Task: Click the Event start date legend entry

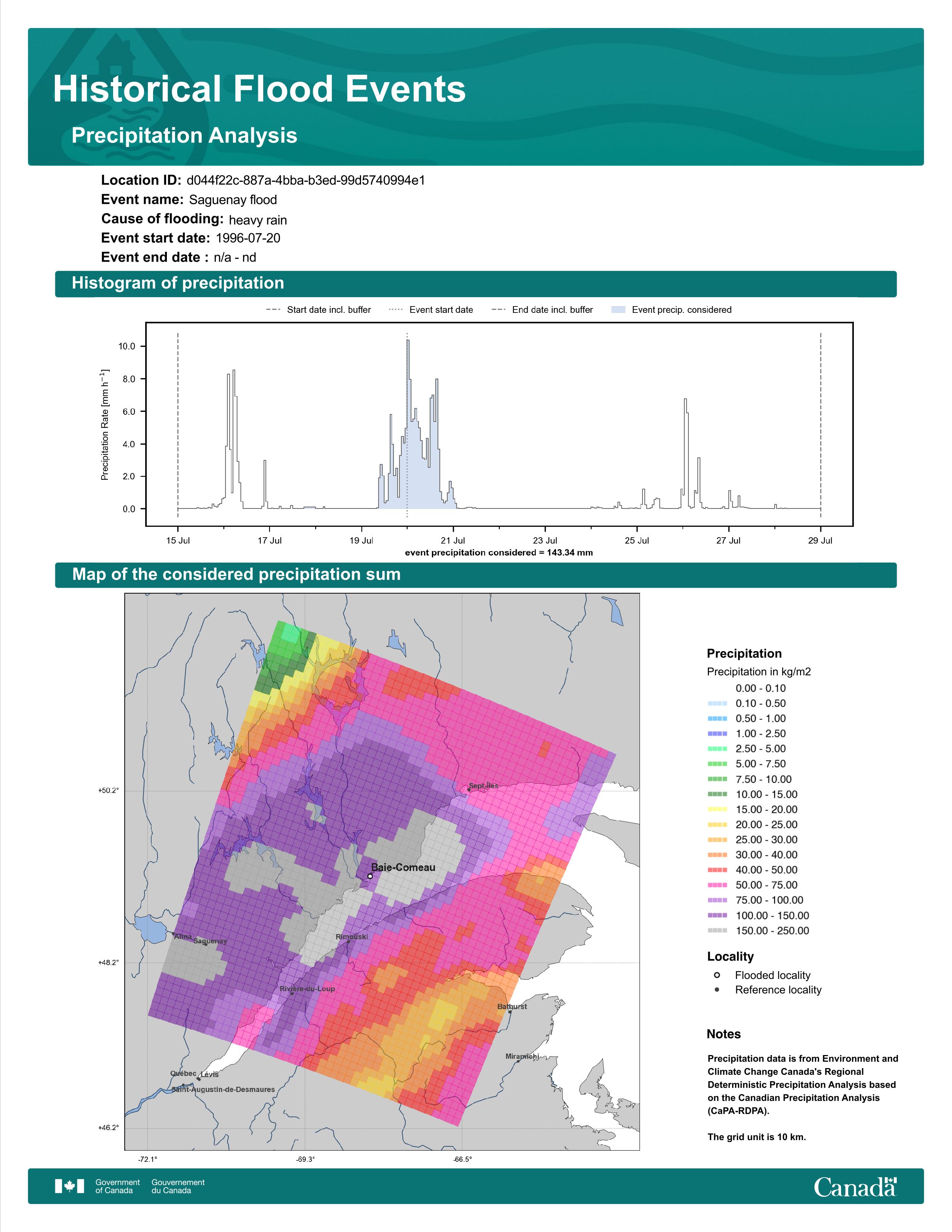Action: click(441, 310)
